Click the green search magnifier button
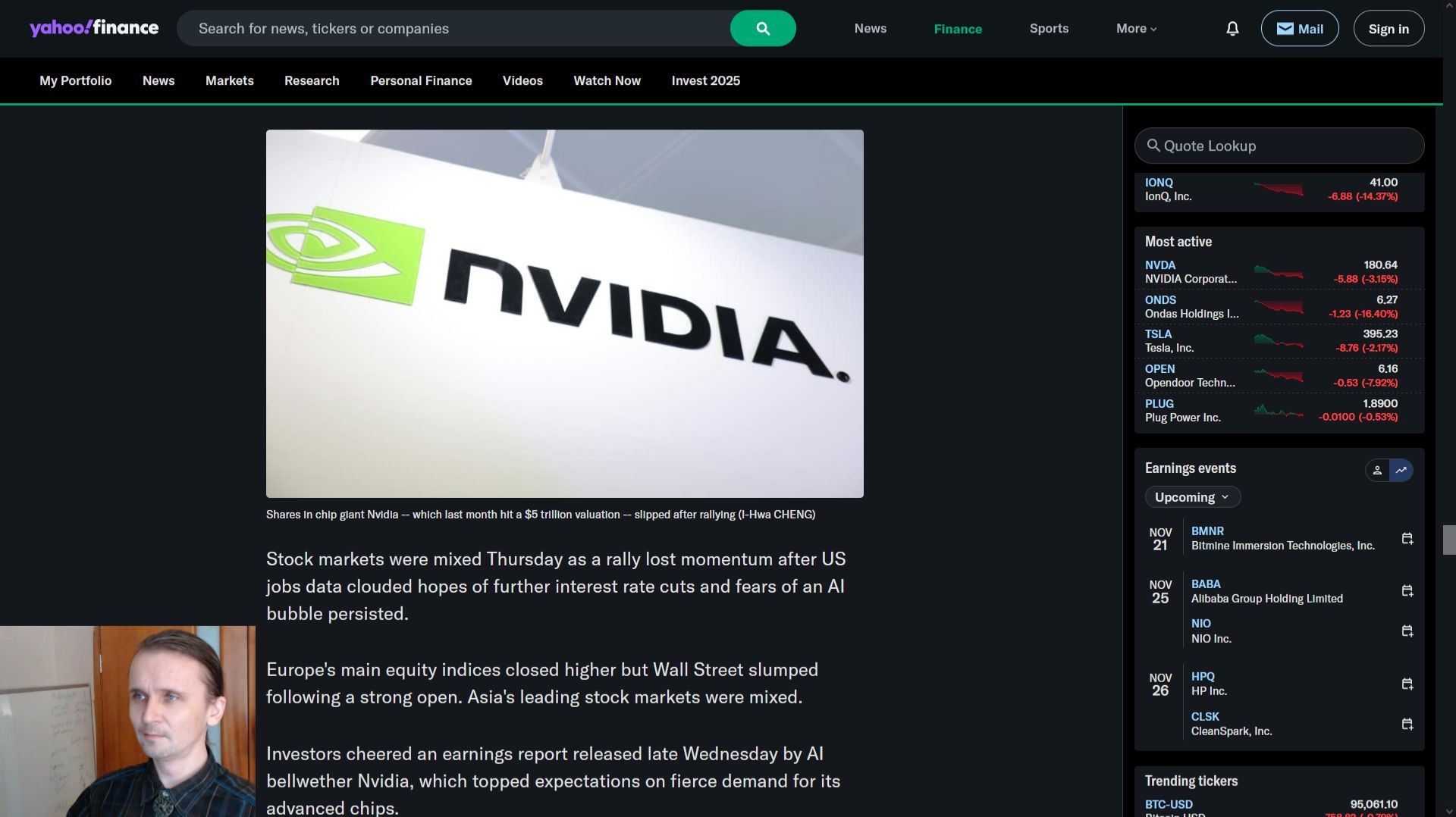The height and width of the screenshot is (817, 1456). pos(763,28)
